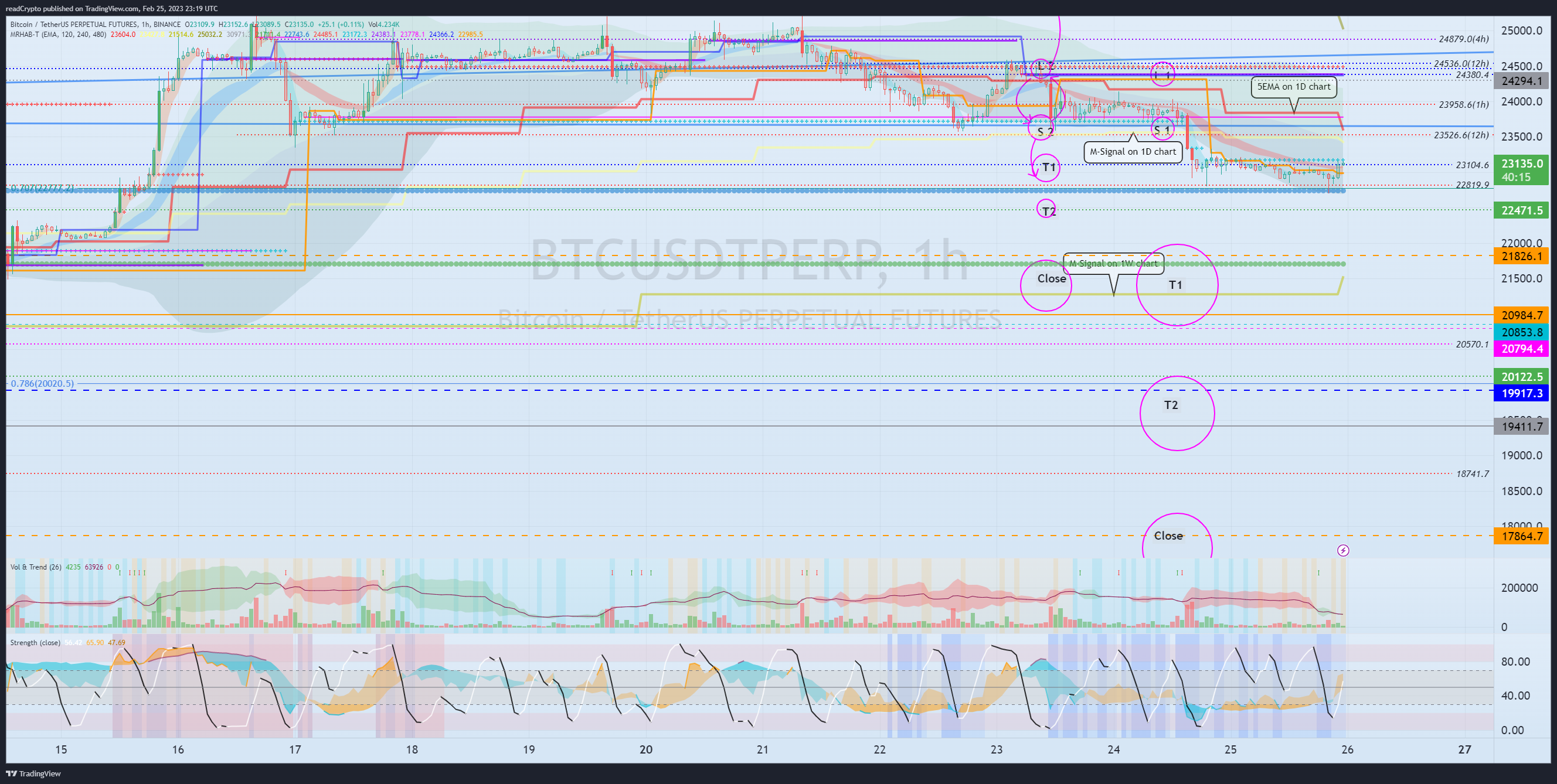The height and width of the screenshot is (784, 1557).
Task: Click the 21500.0 price axis tick
Action: pos(1522,278)
